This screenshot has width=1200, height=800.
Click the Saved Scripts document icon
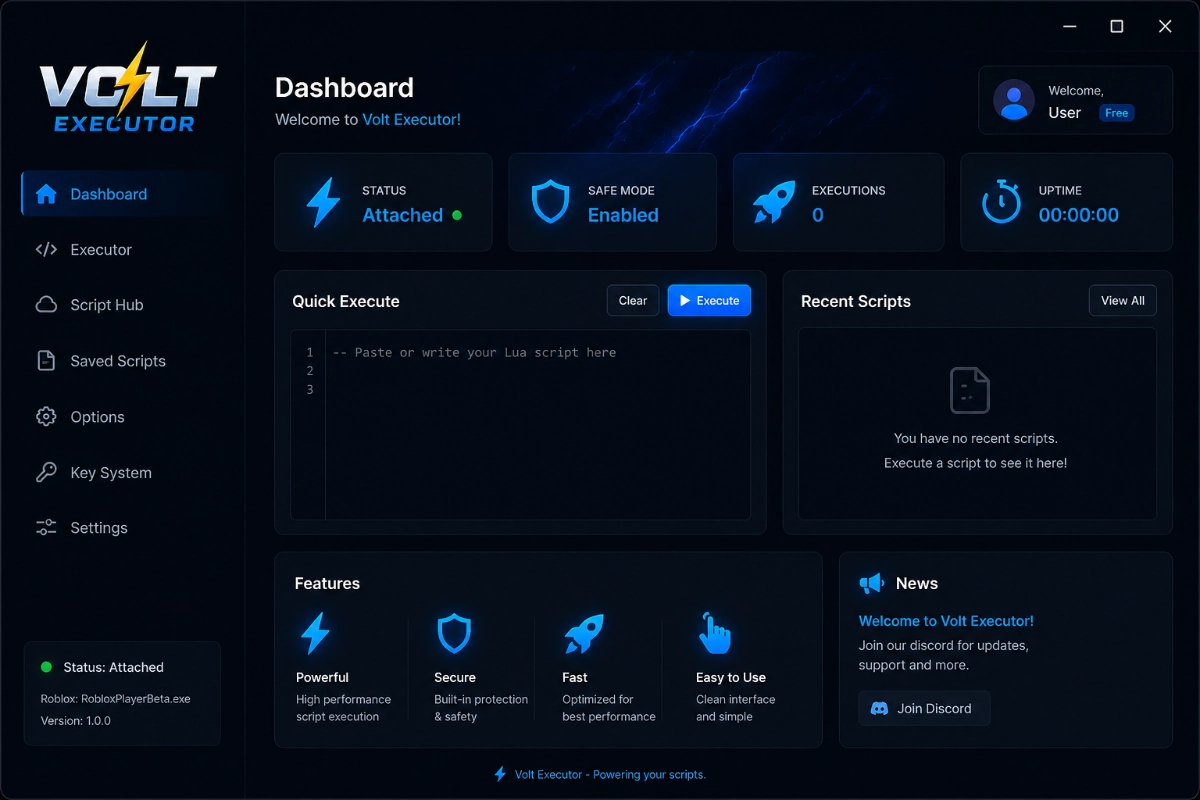pos(46,361)
